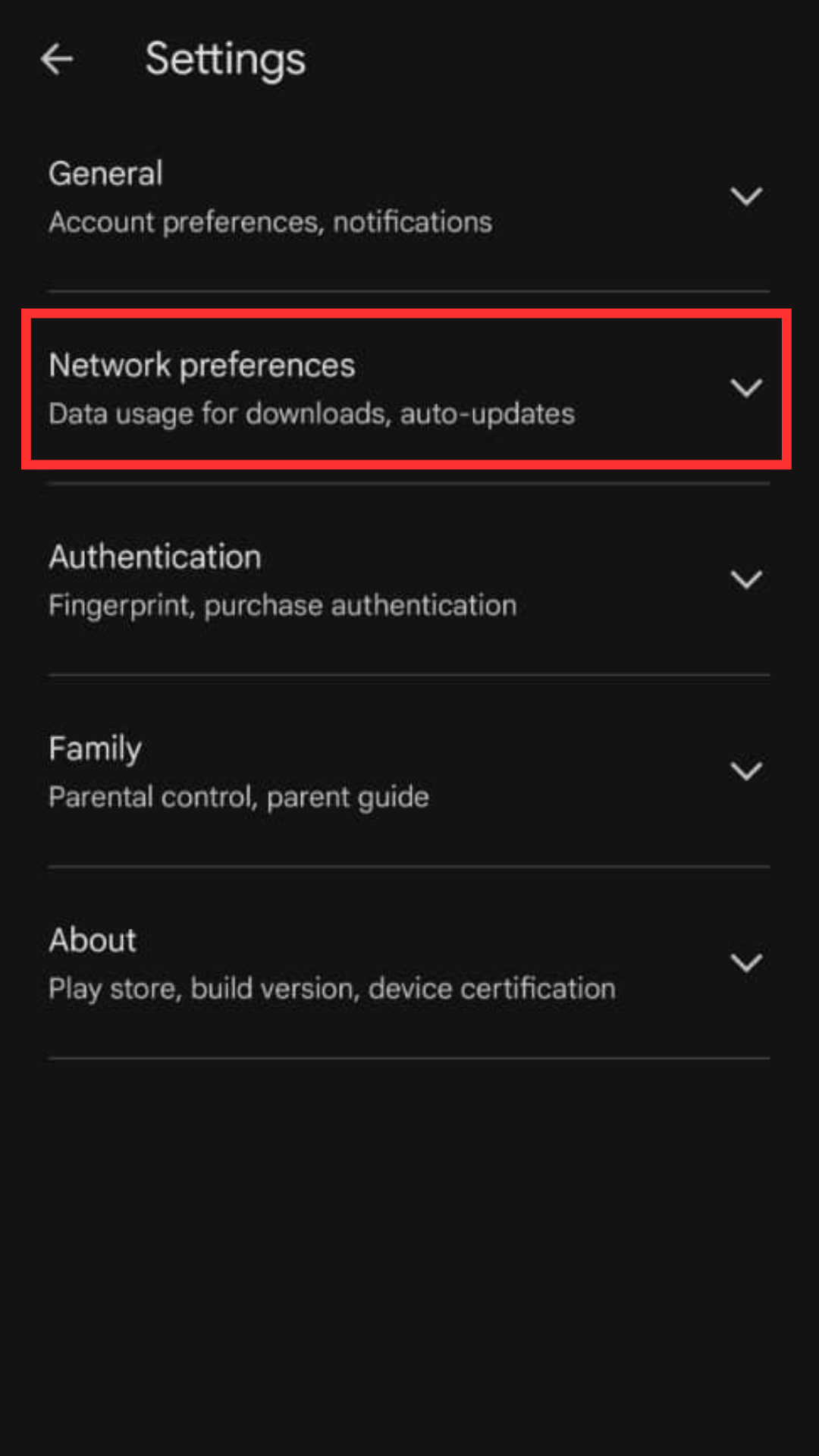Open the Family heading
Image resolution: width=819 pixels, height=1456 pixels.
95,749
